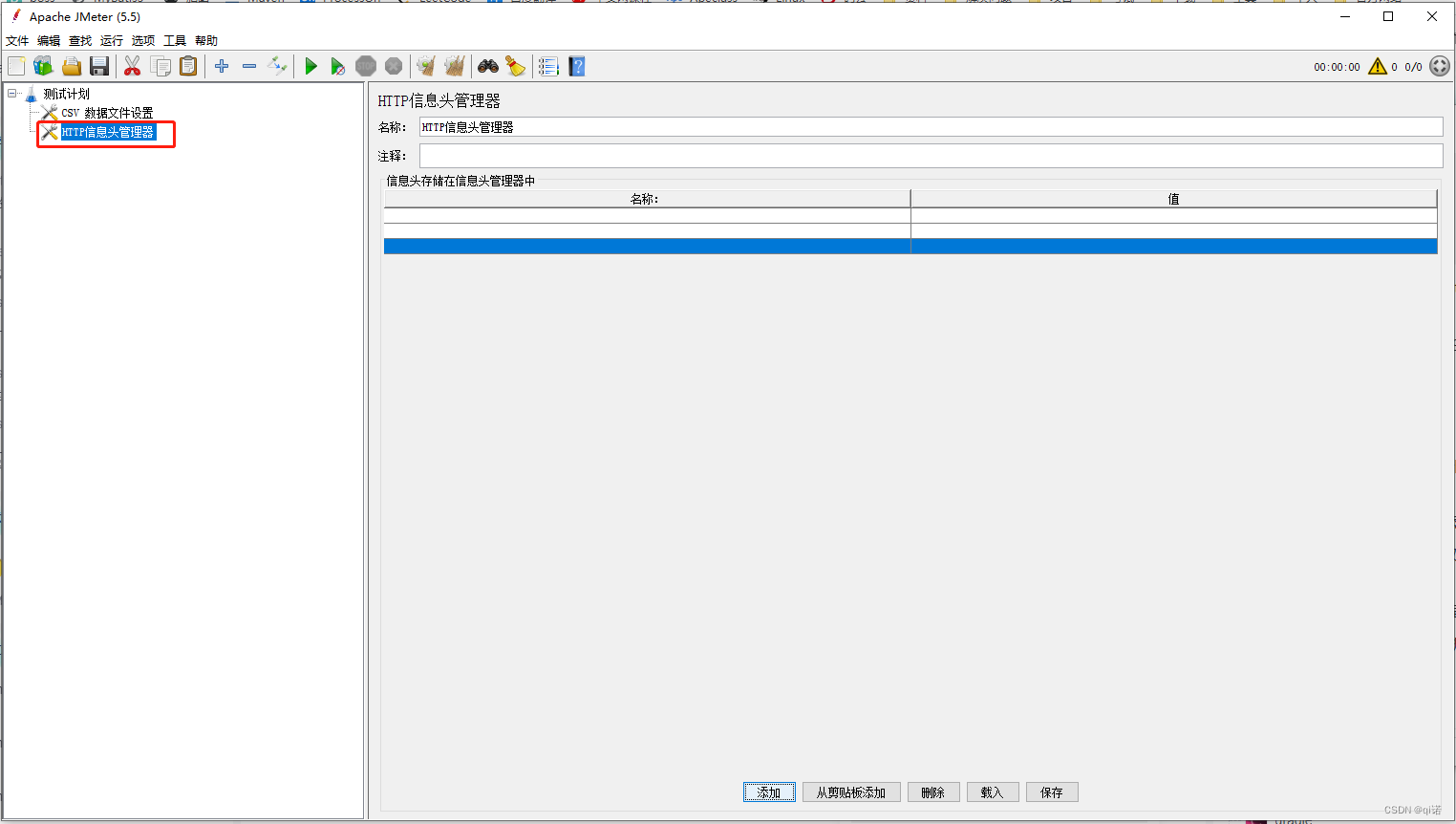Screen dimensions: 1456x824
Task: Click the 保存 button
Action: click(x=1052, y=792)
